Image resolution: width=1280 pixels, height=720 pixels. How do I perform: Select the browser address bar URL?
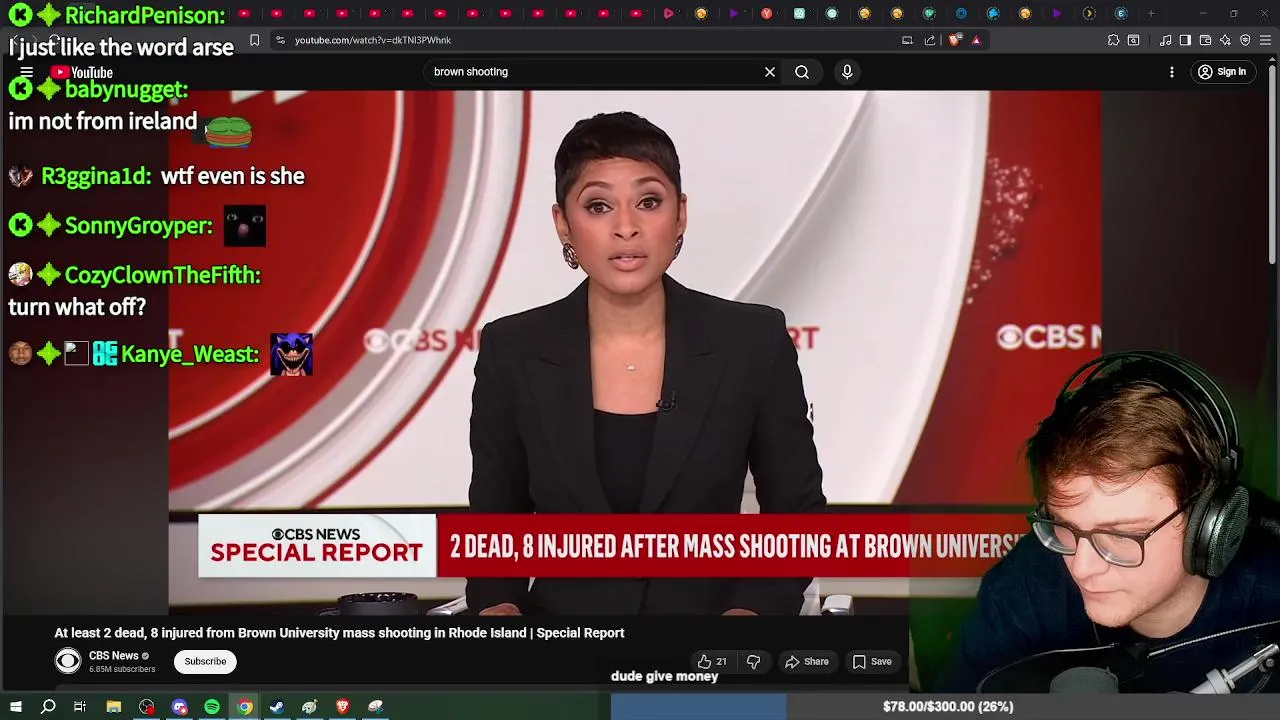pos(373,40)
